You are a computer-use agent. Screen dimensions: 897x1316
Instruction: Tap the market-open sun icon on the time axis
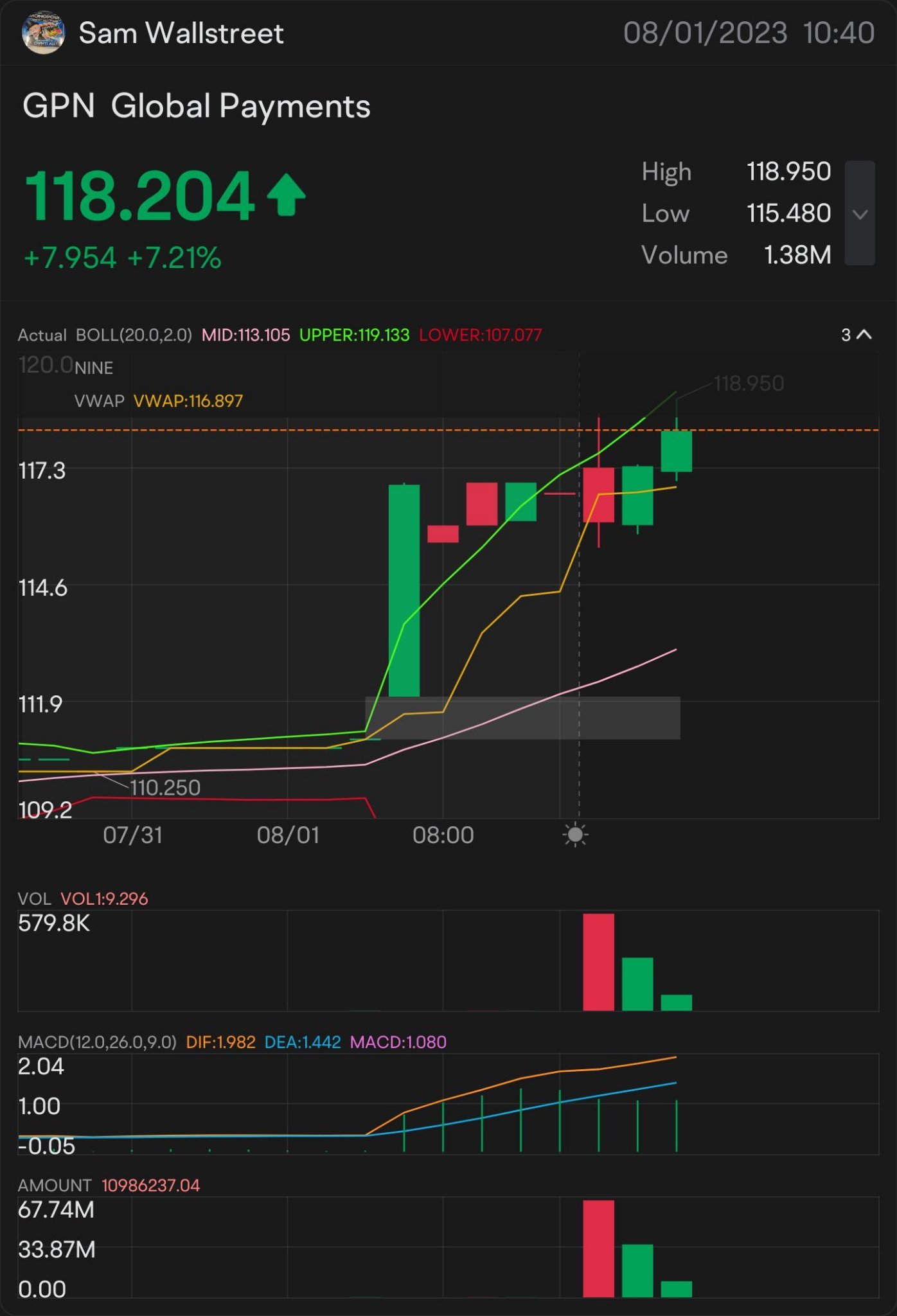(x=575, y=835)
